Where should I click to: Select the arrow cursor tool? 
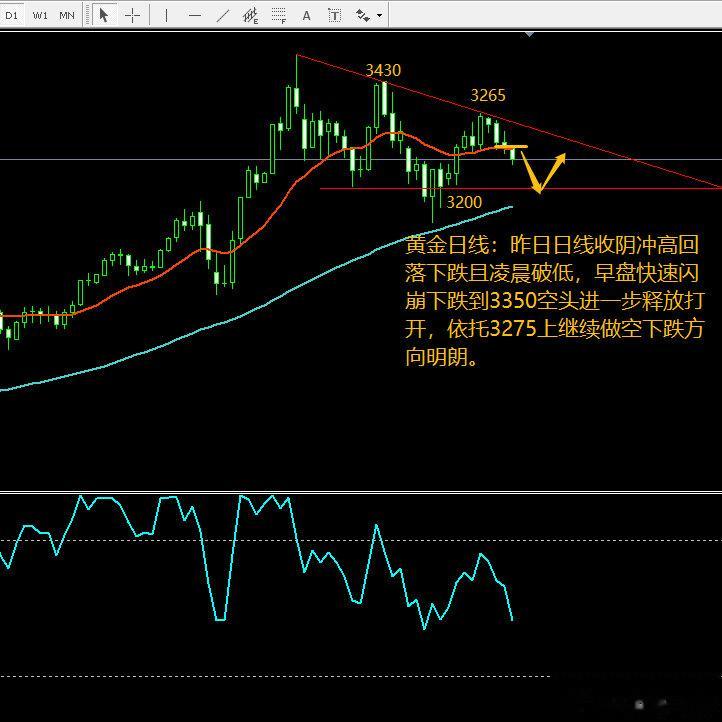pos(104,16)
